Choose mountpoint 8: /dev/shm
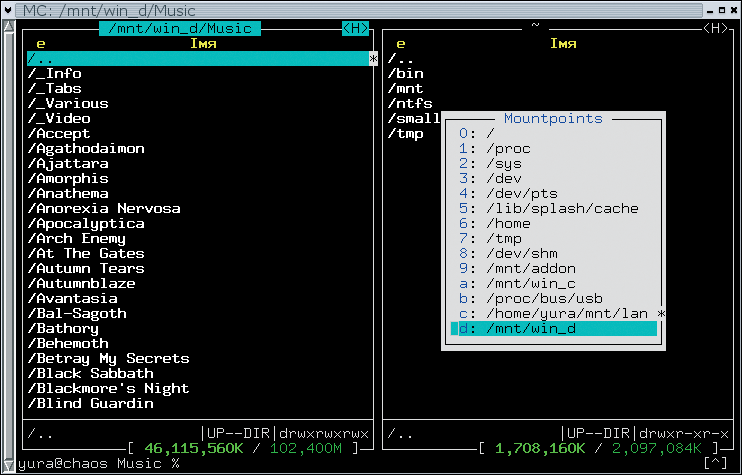The height and width of the screenshot is (475, 742). 553,254
